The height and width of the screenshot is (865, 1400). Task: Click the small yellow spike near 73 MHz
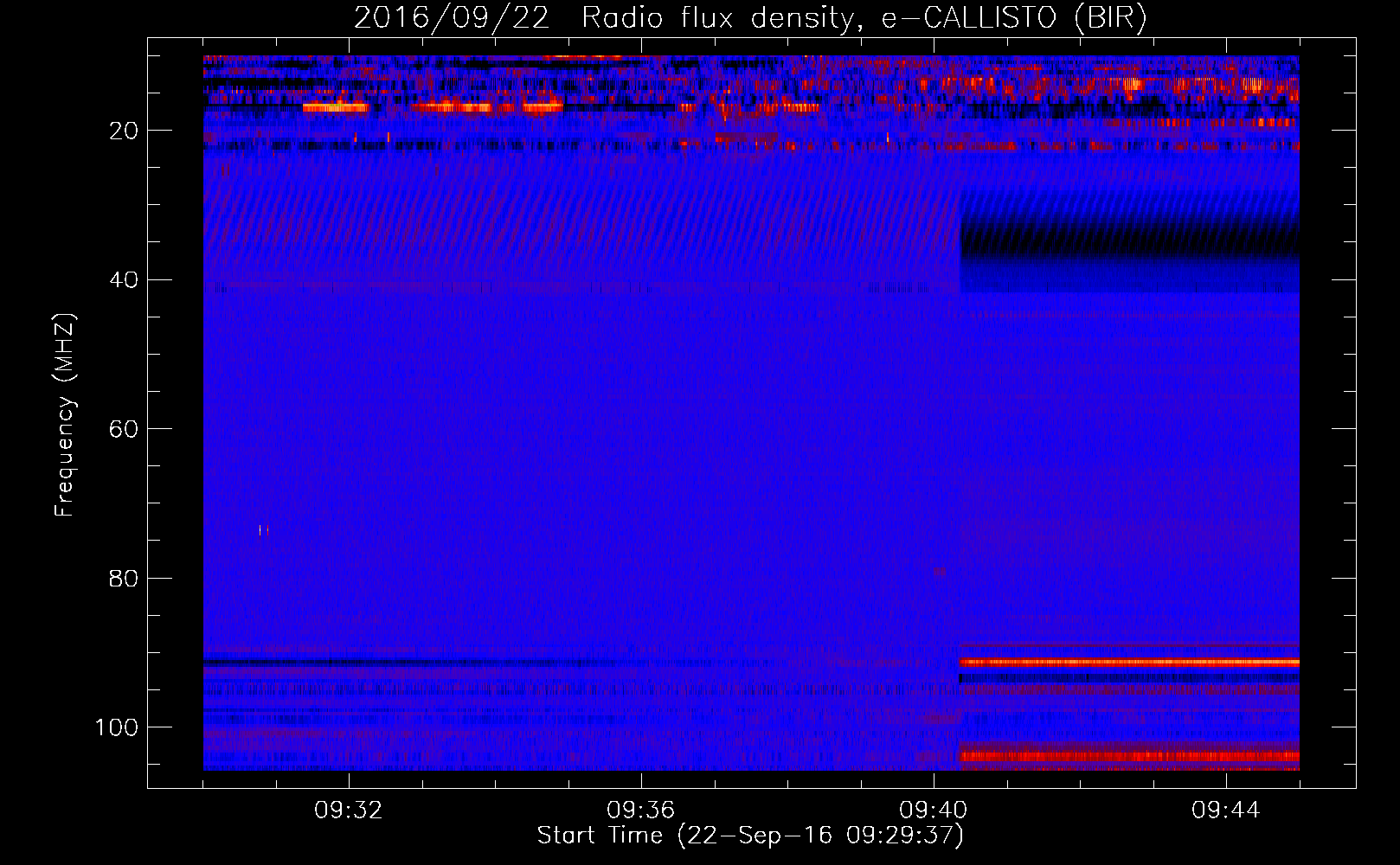click(x=260, y=530)
